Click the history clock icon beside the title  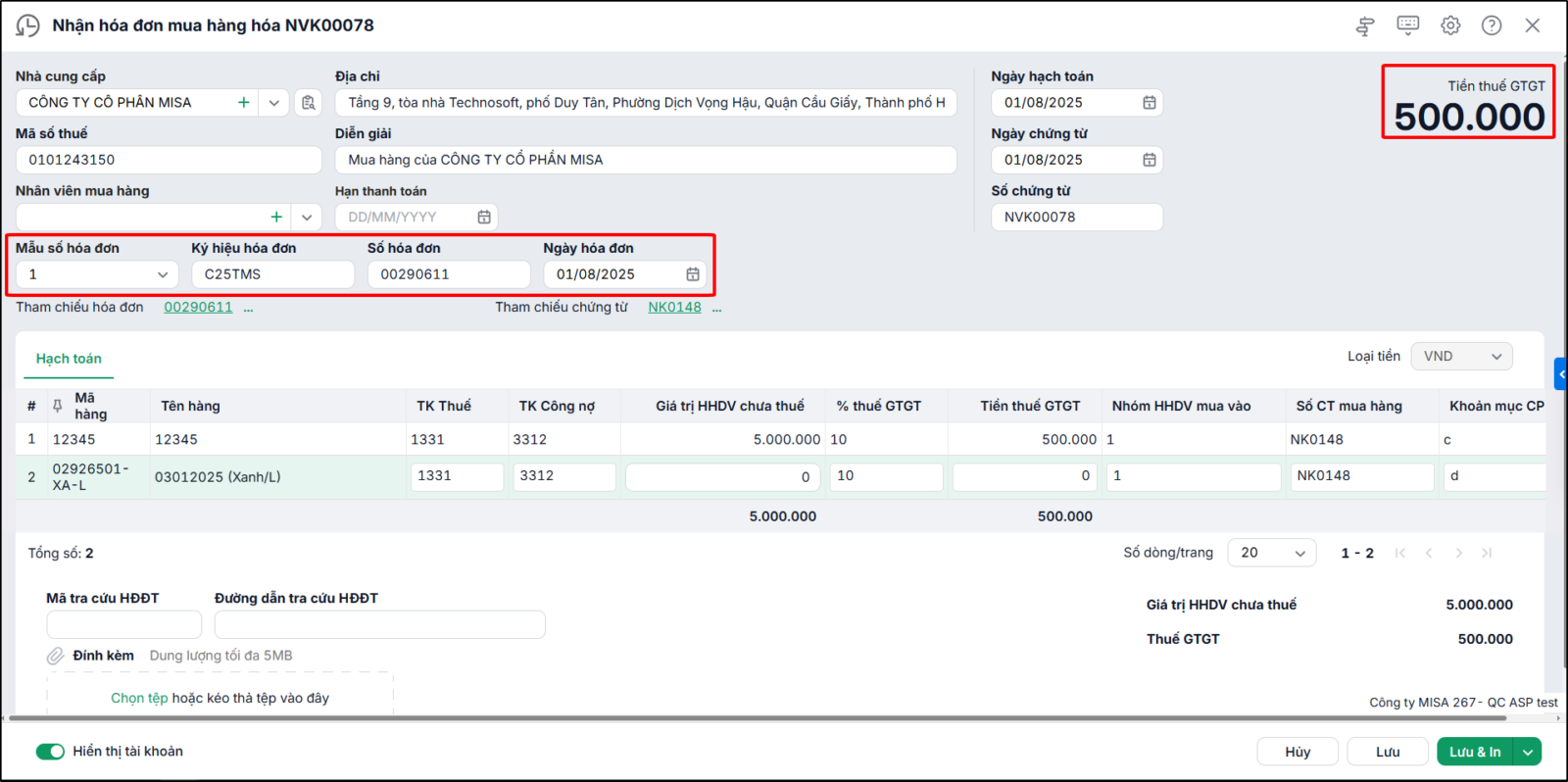pyautogui.click(x=27, y=25)
